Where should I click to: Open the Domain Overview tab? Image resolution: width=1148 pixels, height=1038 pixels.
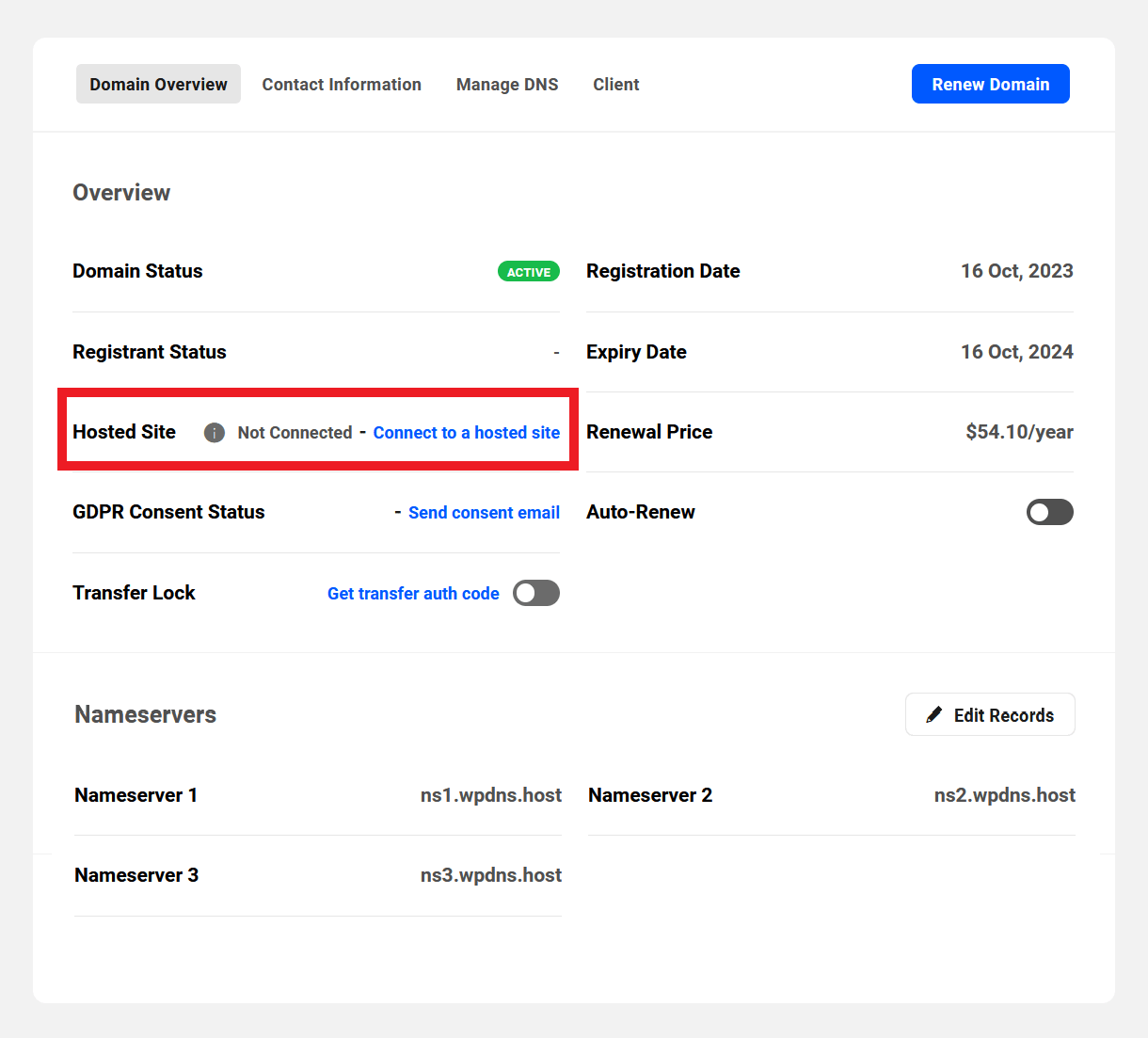(x=158, y=84)
